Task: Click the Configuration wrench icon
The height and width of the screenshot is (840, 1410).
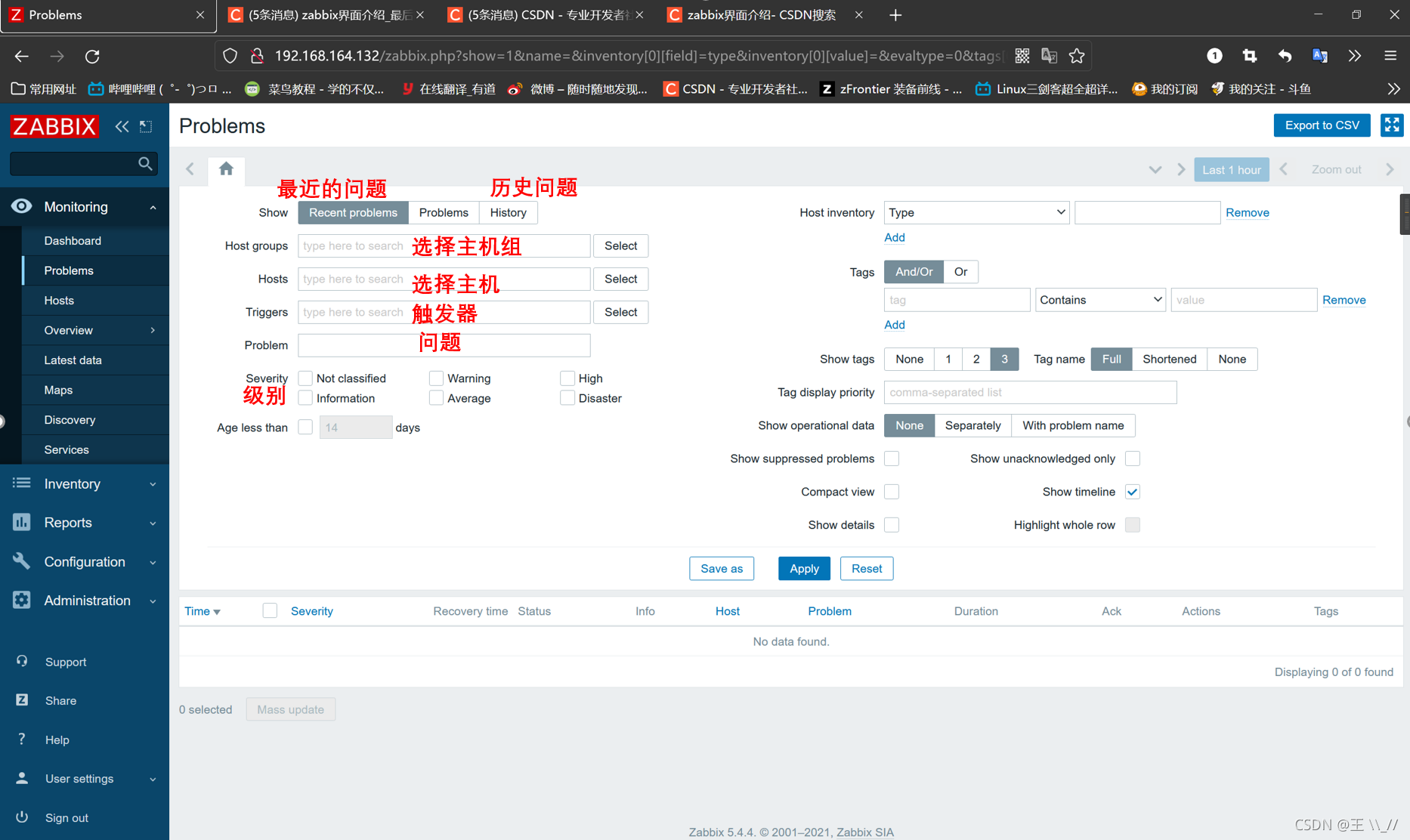Action: coord(21,561)
